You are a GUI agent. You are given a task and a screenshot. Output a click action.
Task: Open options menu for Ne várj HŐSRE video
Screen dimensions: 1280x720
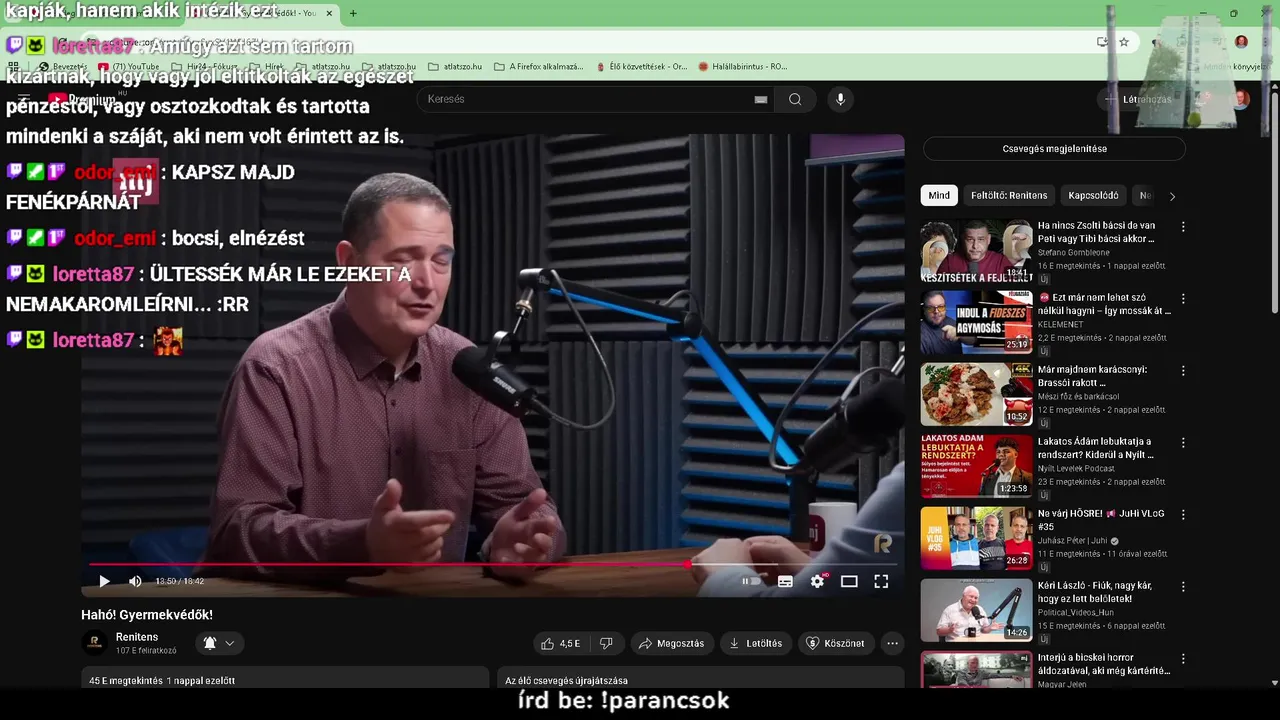point(1183,515)
